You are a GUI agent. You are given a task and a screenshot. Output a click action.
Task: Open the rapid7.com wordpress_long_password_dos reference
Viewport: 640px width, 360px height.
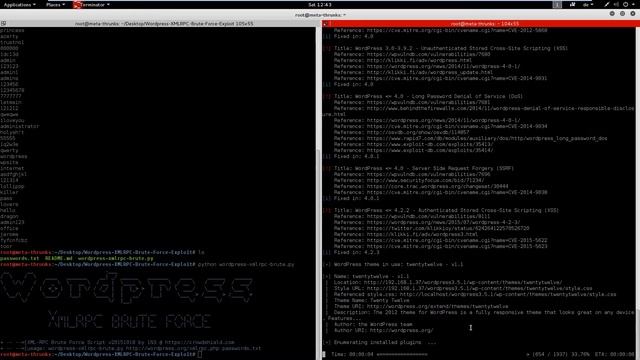pos(487,138)
